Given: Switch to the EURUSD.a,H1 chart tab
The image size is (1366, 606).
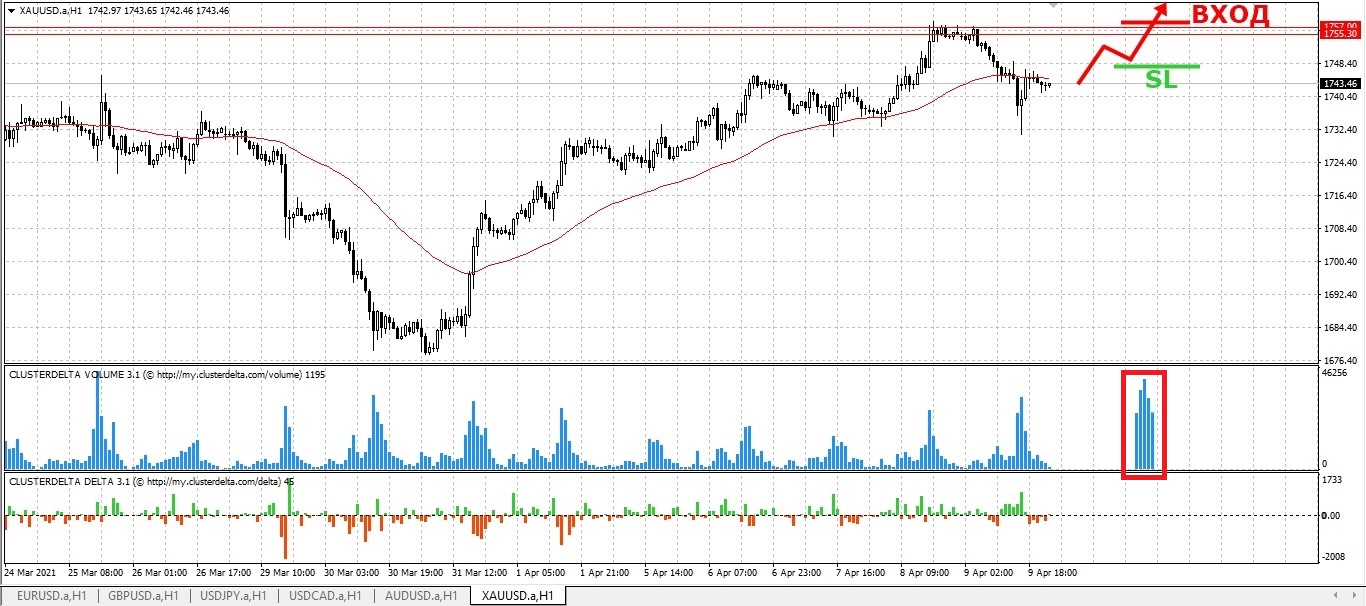Looking at the screenshot, I should coord(52,596).
